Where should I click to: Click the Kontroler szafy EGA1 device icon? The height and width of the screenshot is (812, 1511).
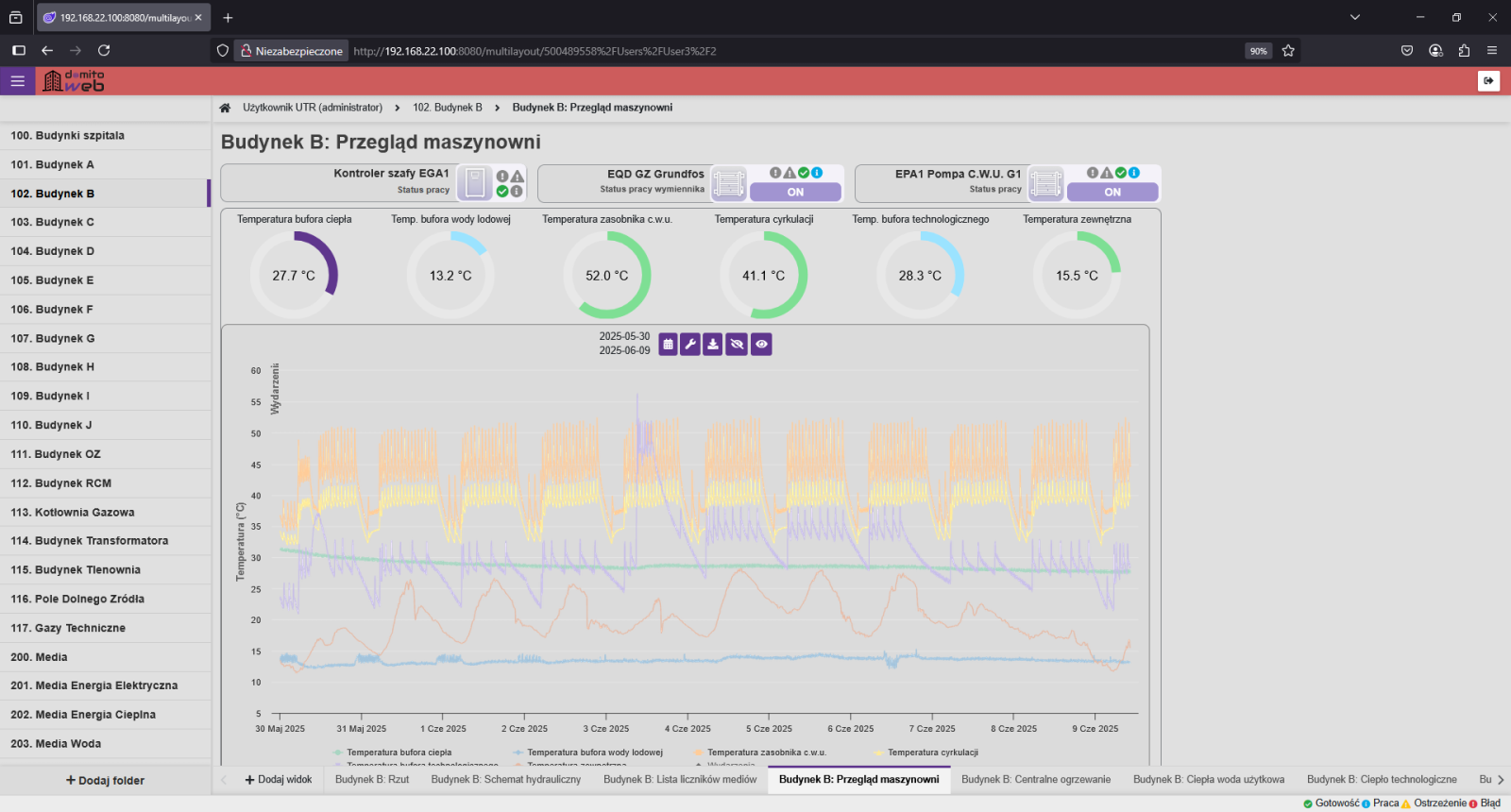[475, 183]
